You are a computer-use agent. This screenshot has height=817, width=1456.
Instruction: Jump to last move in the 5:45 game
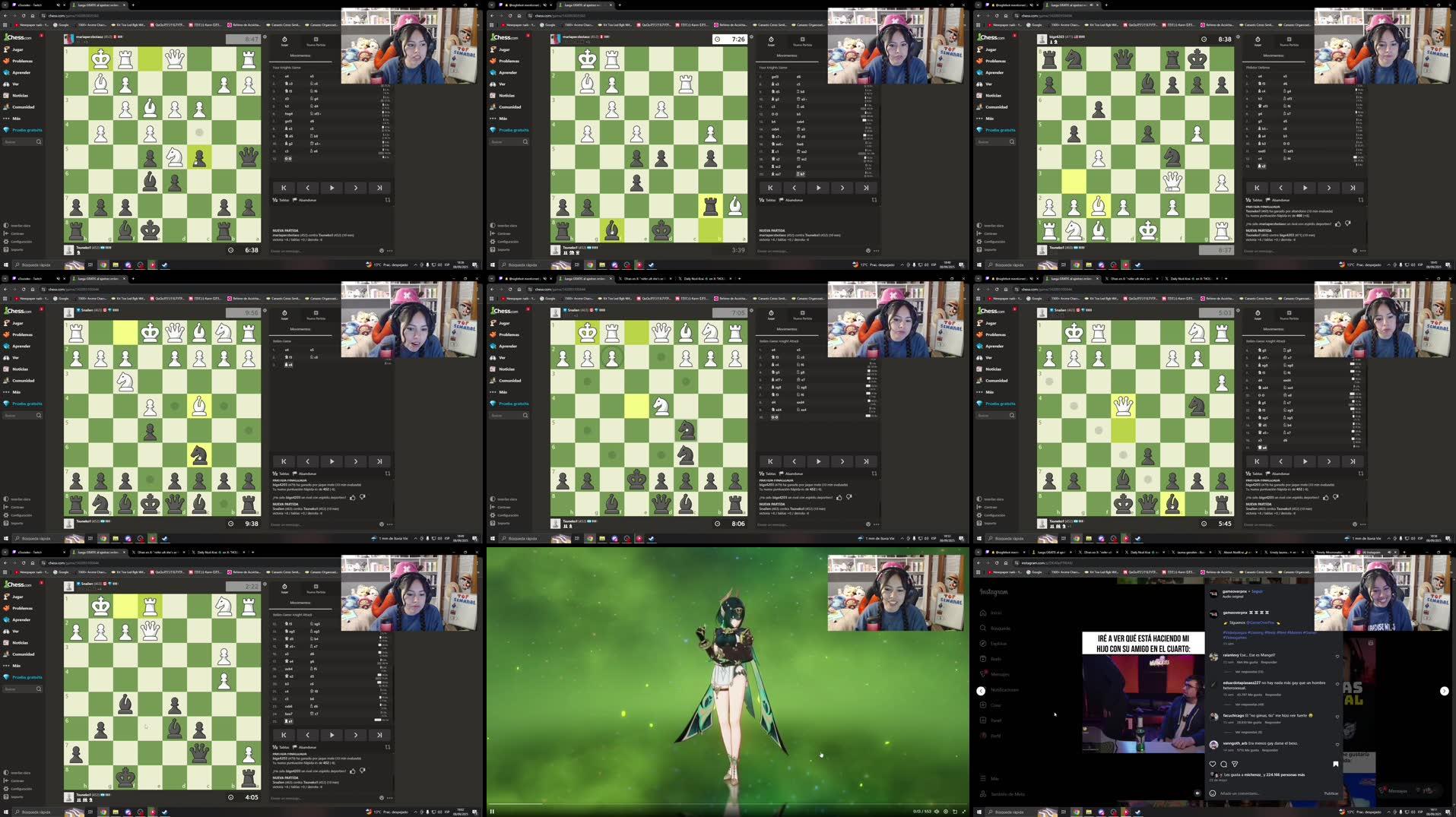pos(1353,461)
